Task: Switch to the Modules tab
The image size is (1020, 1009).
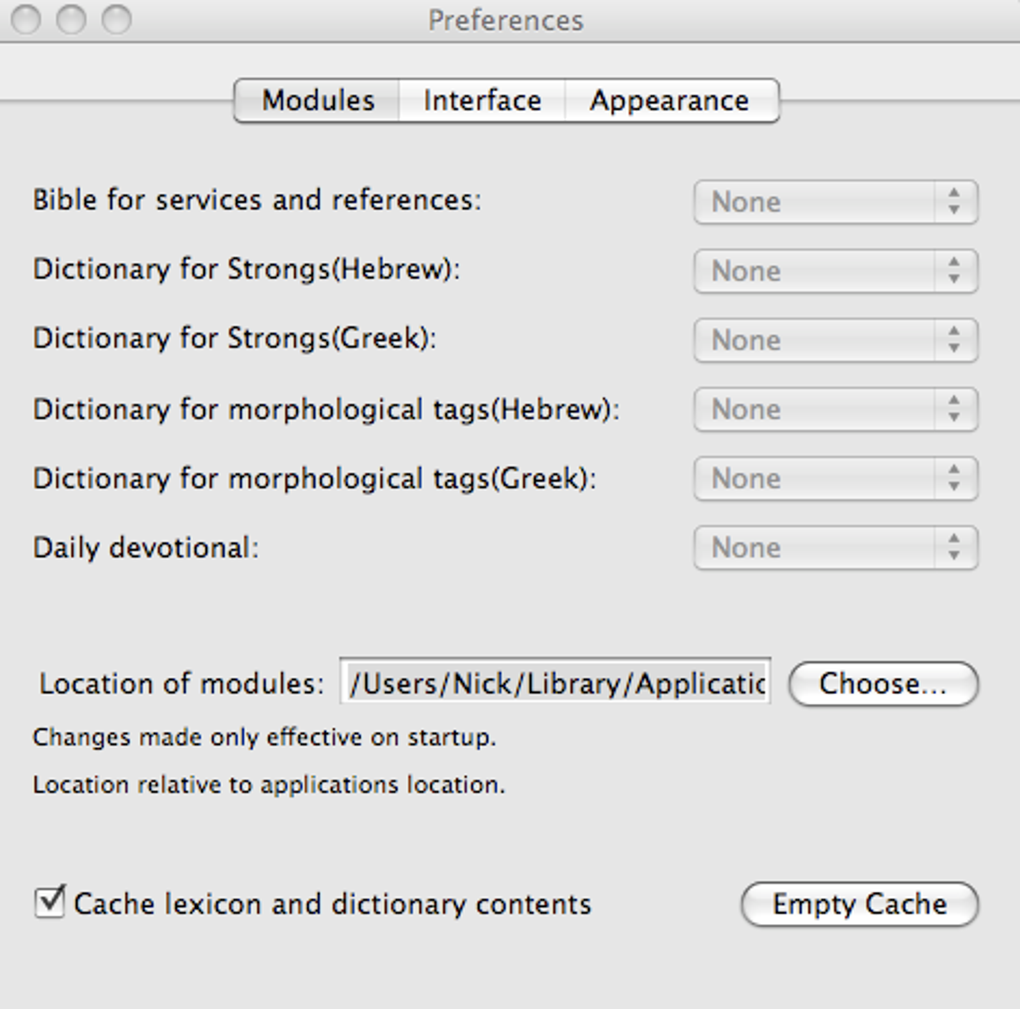Action: pos(317,101)
